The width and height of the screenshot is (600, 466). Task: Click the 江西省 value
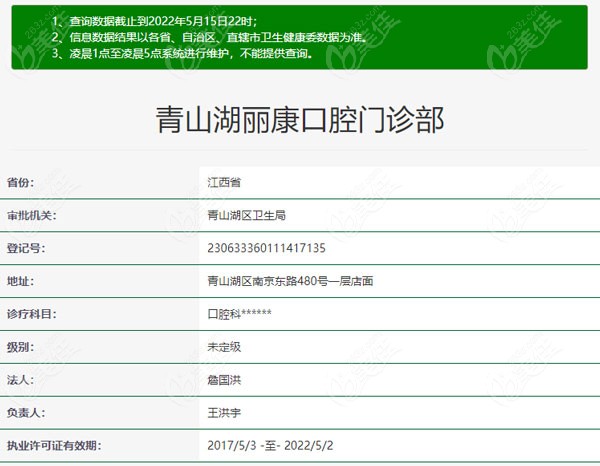click(222, 182)
